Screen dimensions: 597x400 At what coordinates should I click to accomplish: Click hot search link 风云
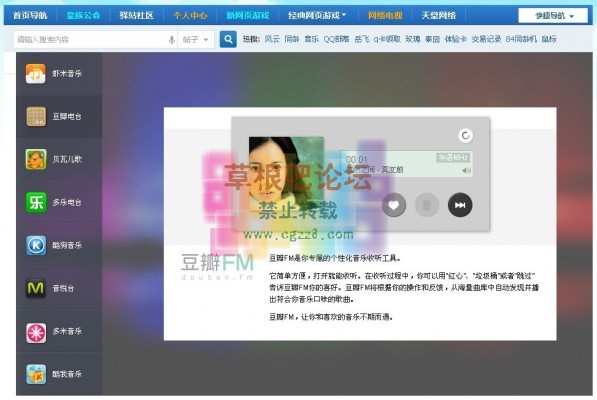(x=272, y=39)
